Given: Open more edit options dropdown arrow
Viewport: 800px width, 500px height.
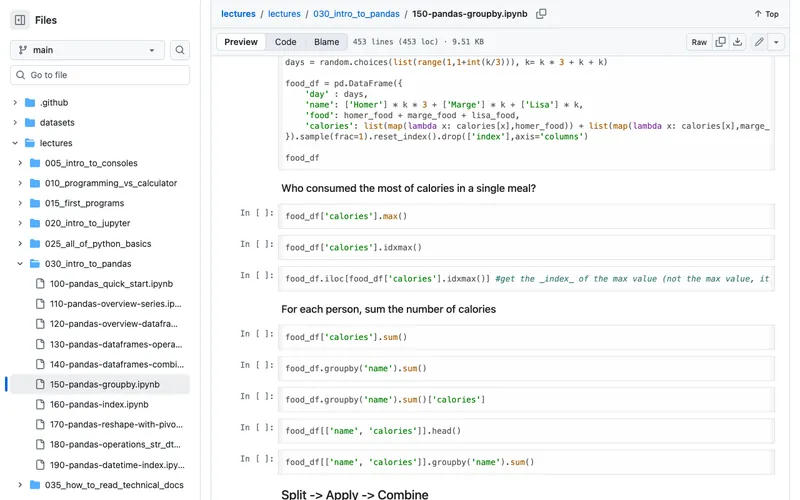Looking at the screenshot, I should (x=776, y=42).
